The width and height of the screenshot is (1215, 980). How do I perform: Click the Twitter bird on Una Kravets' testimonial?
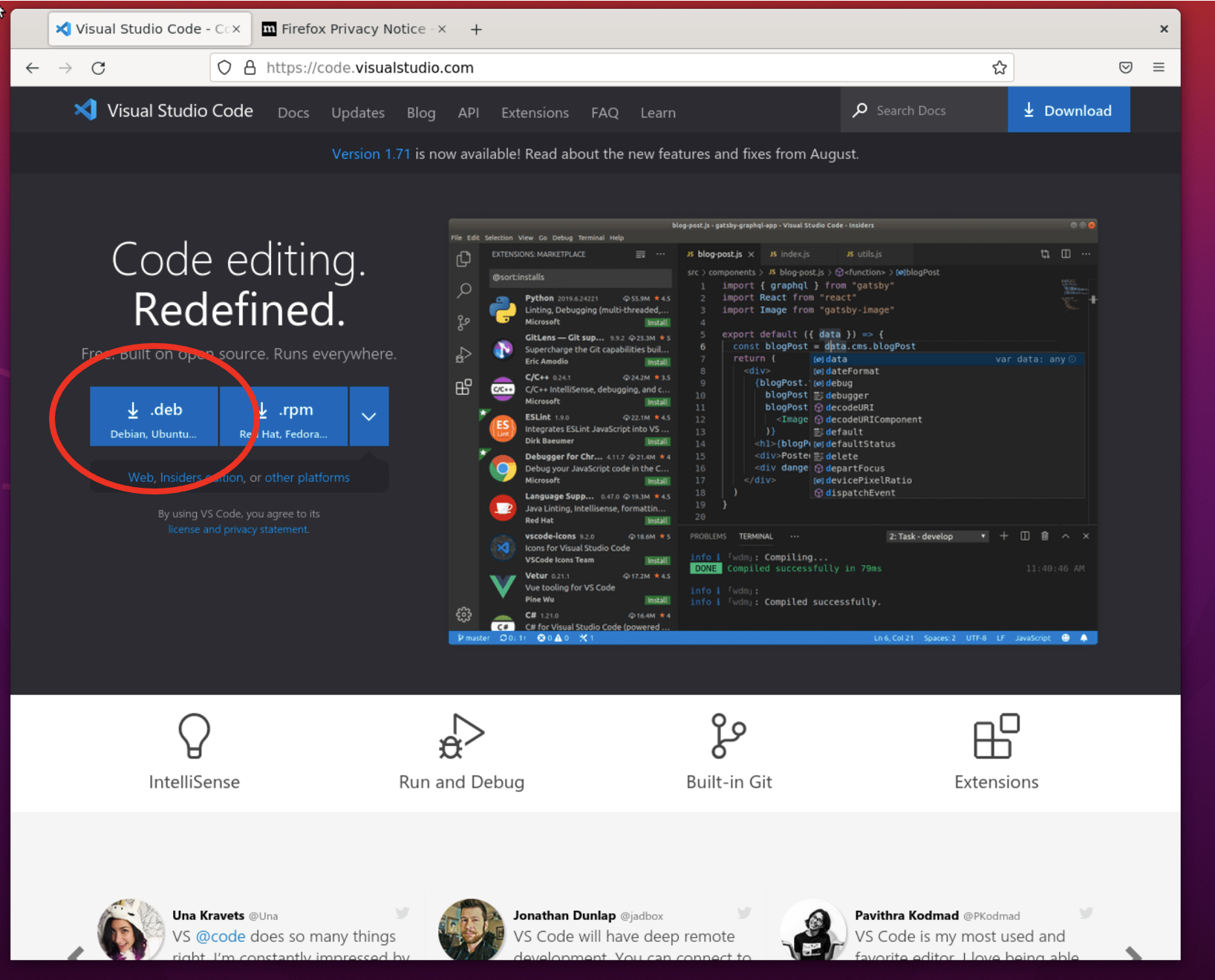tap(403, 913)
